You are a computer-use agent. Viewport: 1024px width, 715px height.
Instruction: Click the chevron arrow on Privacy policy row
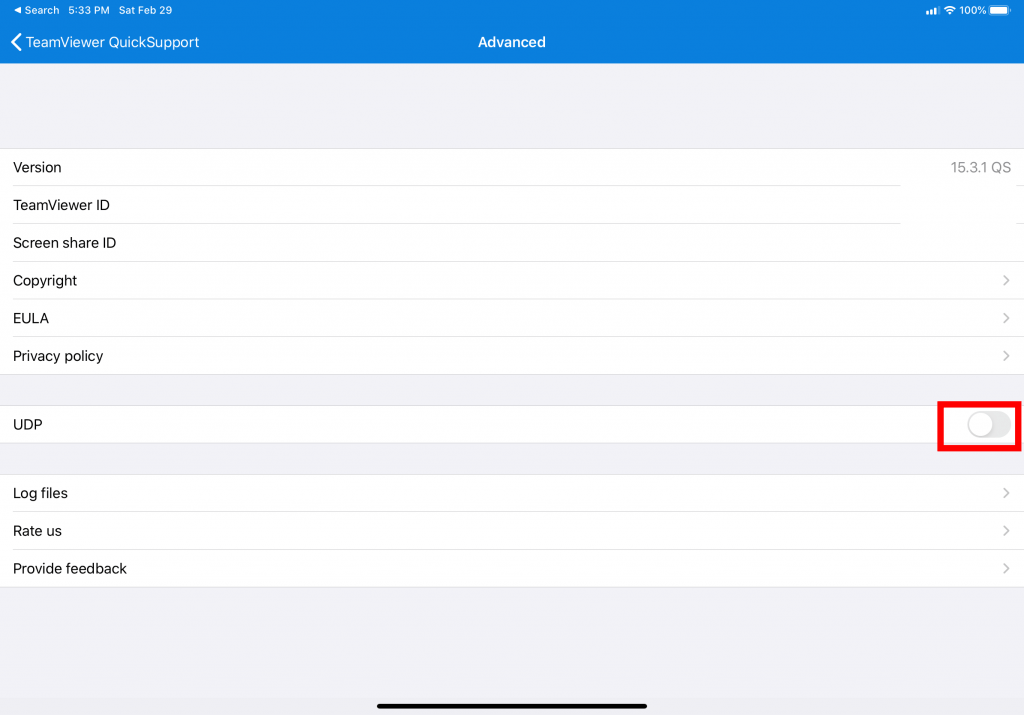click(x=1006, y=356)
